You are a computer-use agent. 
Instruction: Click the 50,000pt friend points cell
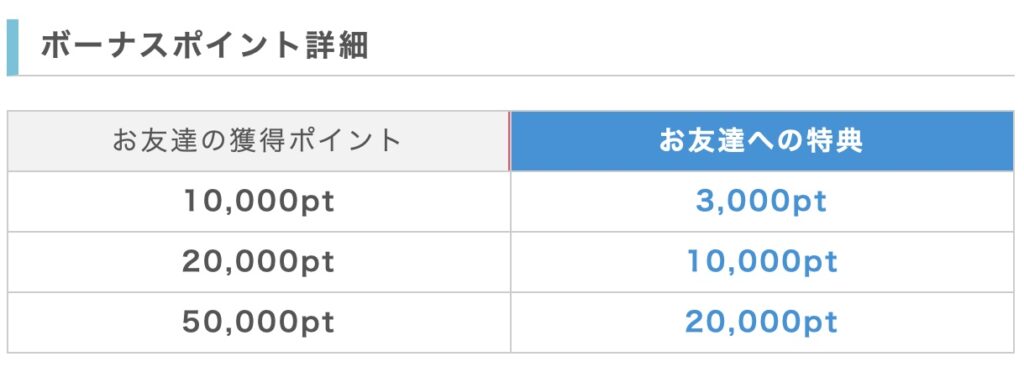259,323
